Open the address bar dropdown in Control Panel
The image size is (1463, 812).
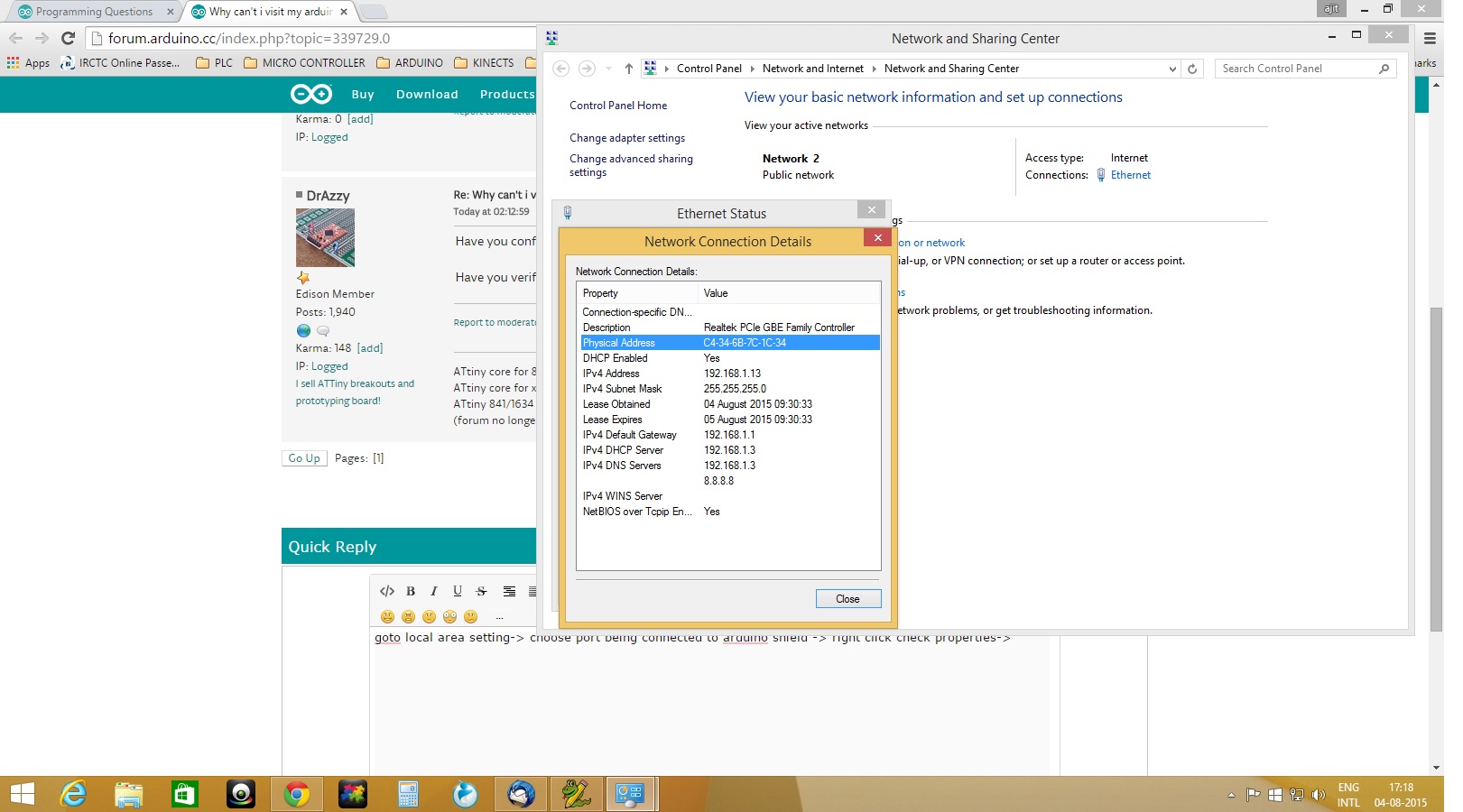point(1171,68)
